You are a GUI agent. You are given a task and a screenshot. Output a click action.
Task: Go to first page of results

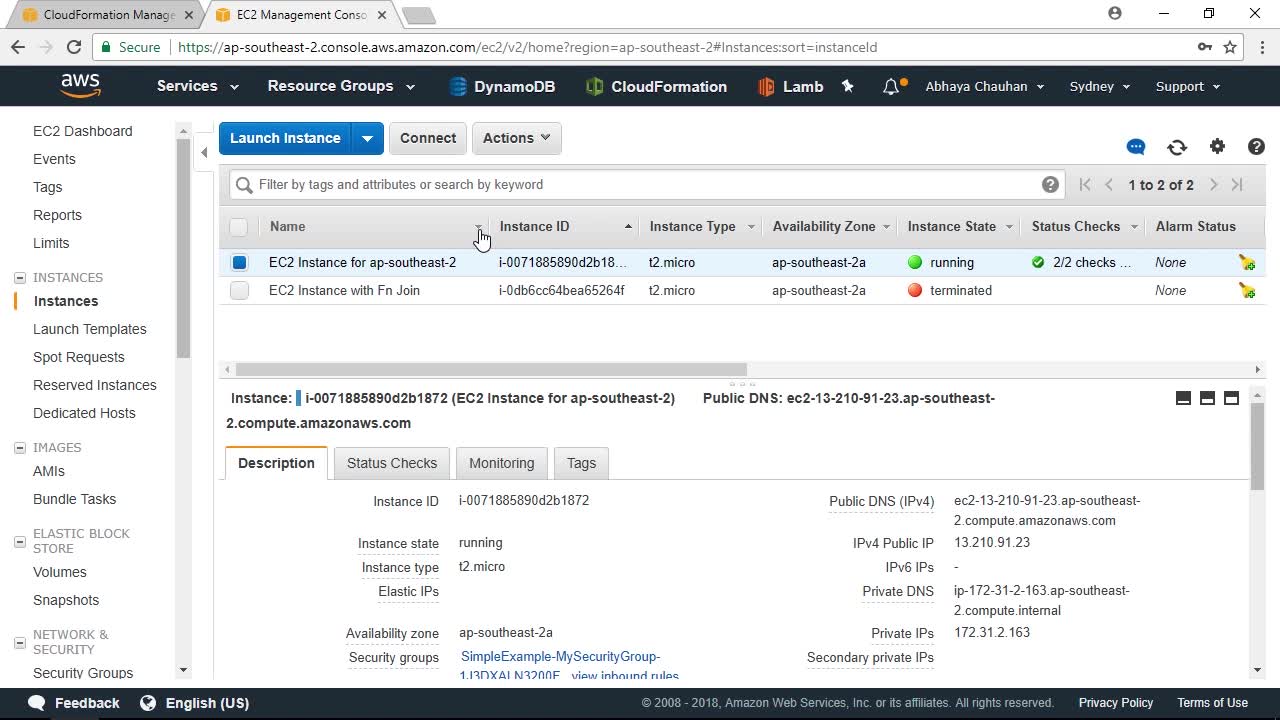click(x=1085, y=184)
